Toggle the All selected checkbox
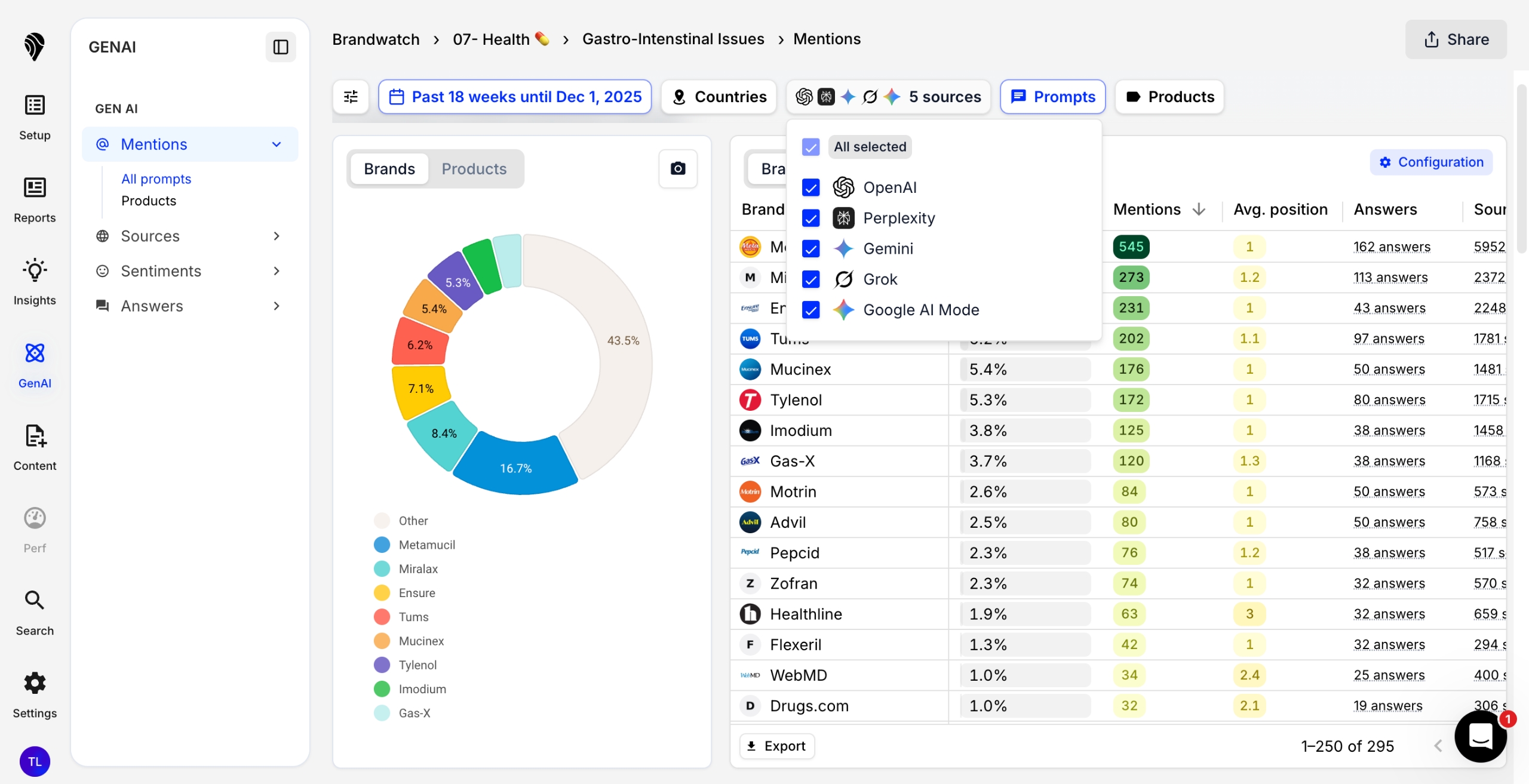The width and height of the screenshot is (1529, 784). point(810,147)
